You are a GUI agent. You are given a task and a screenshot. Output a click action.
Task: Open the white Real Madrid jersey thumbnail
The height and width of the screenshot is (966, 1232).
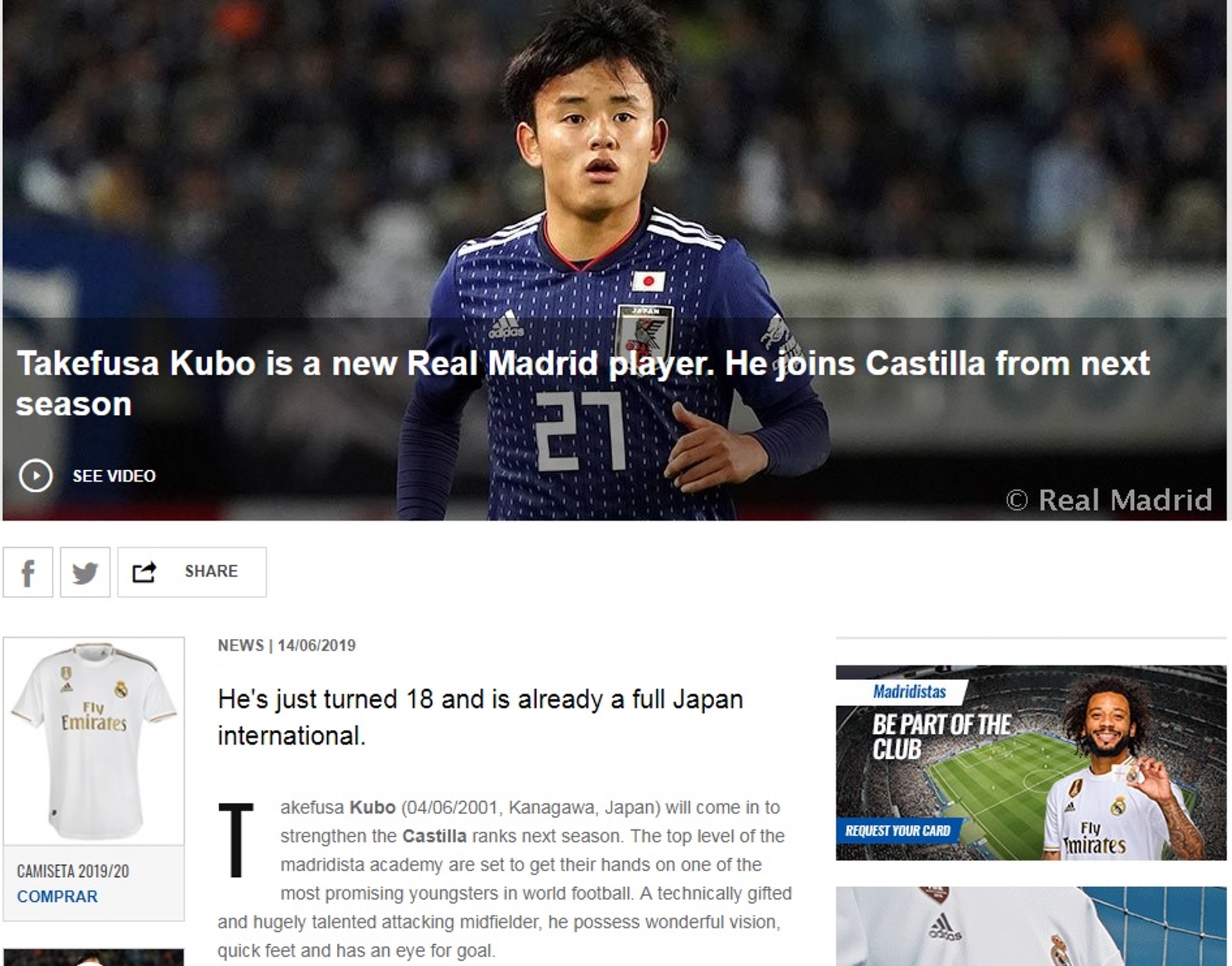[x=94, y=741]
